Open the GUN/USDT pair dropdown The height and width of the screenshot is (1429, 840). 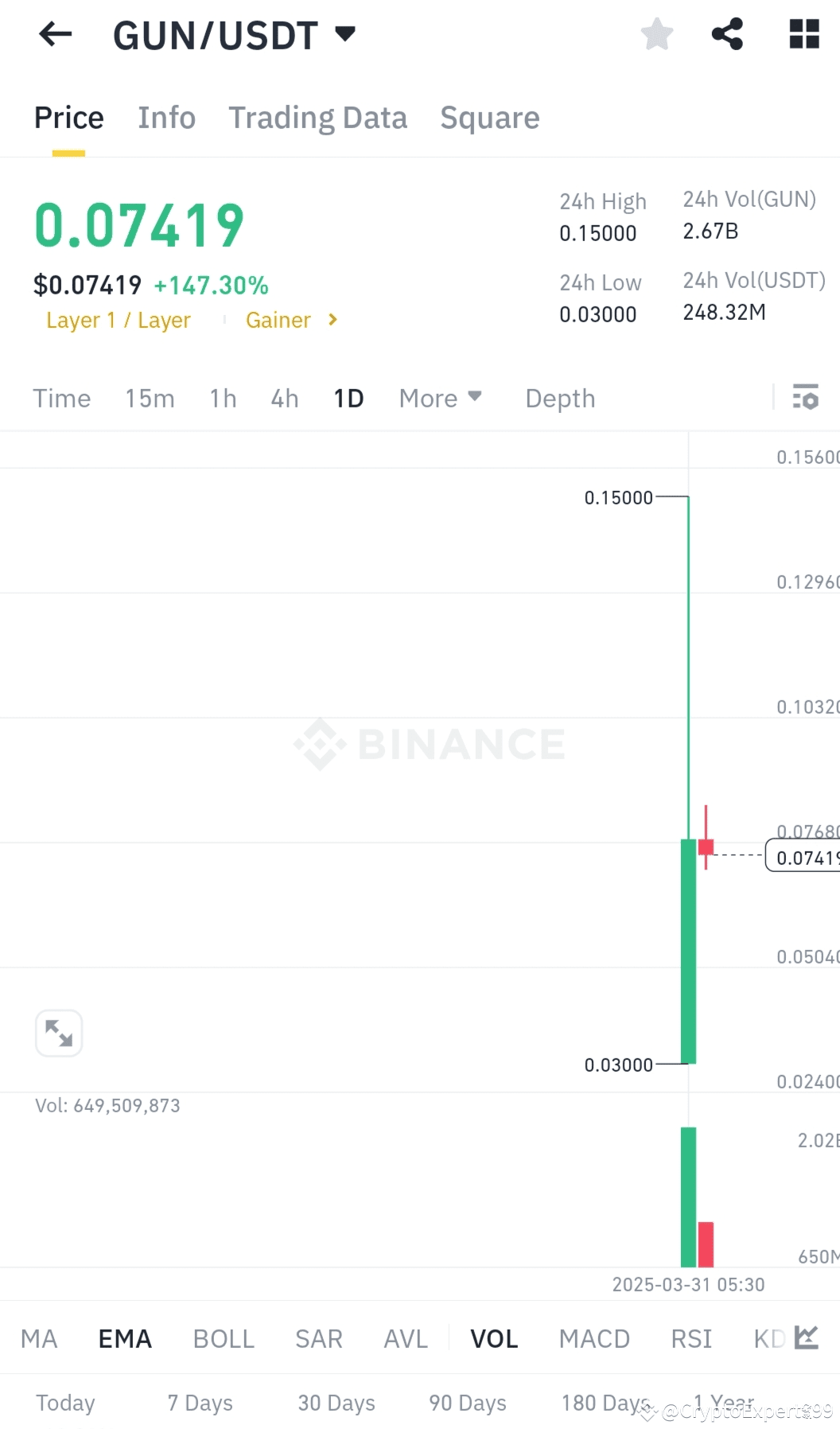point(345,34)
